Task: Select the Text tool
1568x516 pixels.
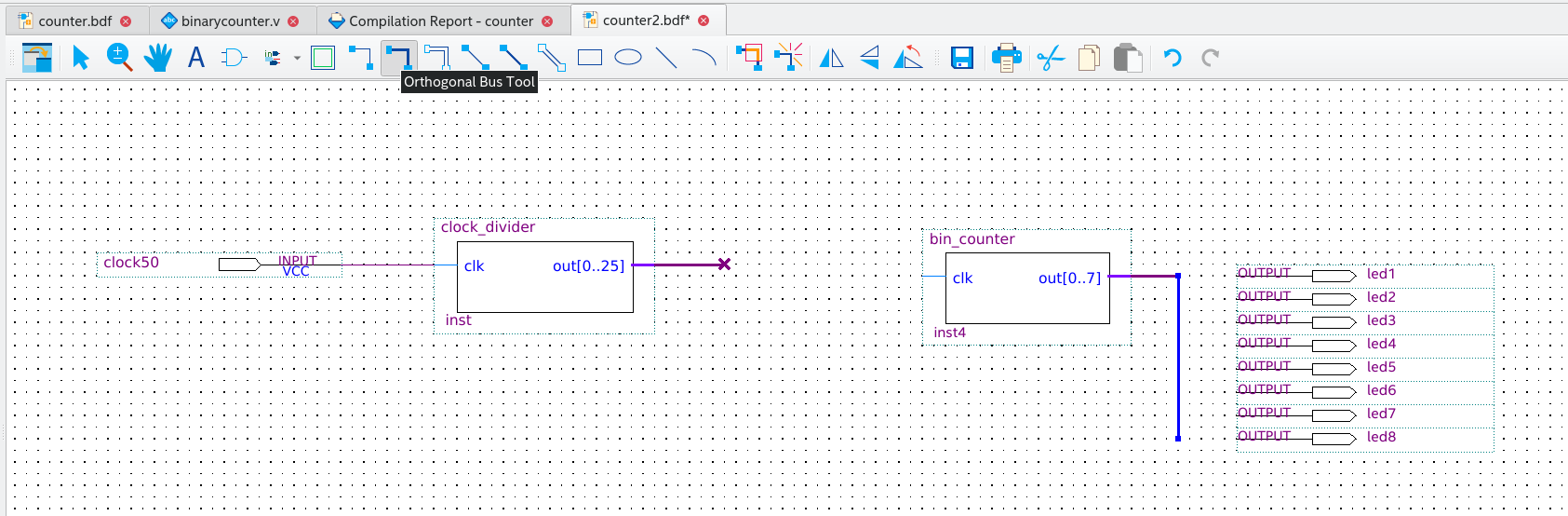Action: [195, 58]
